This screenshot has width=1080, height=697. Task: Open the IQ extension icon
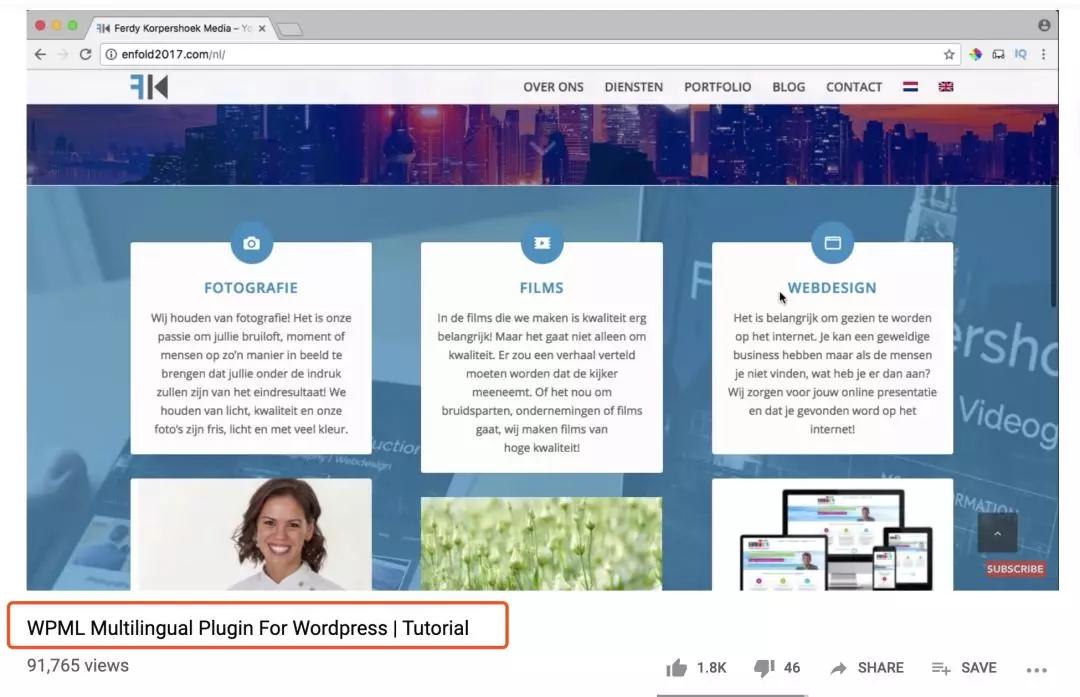[1021, 54]
